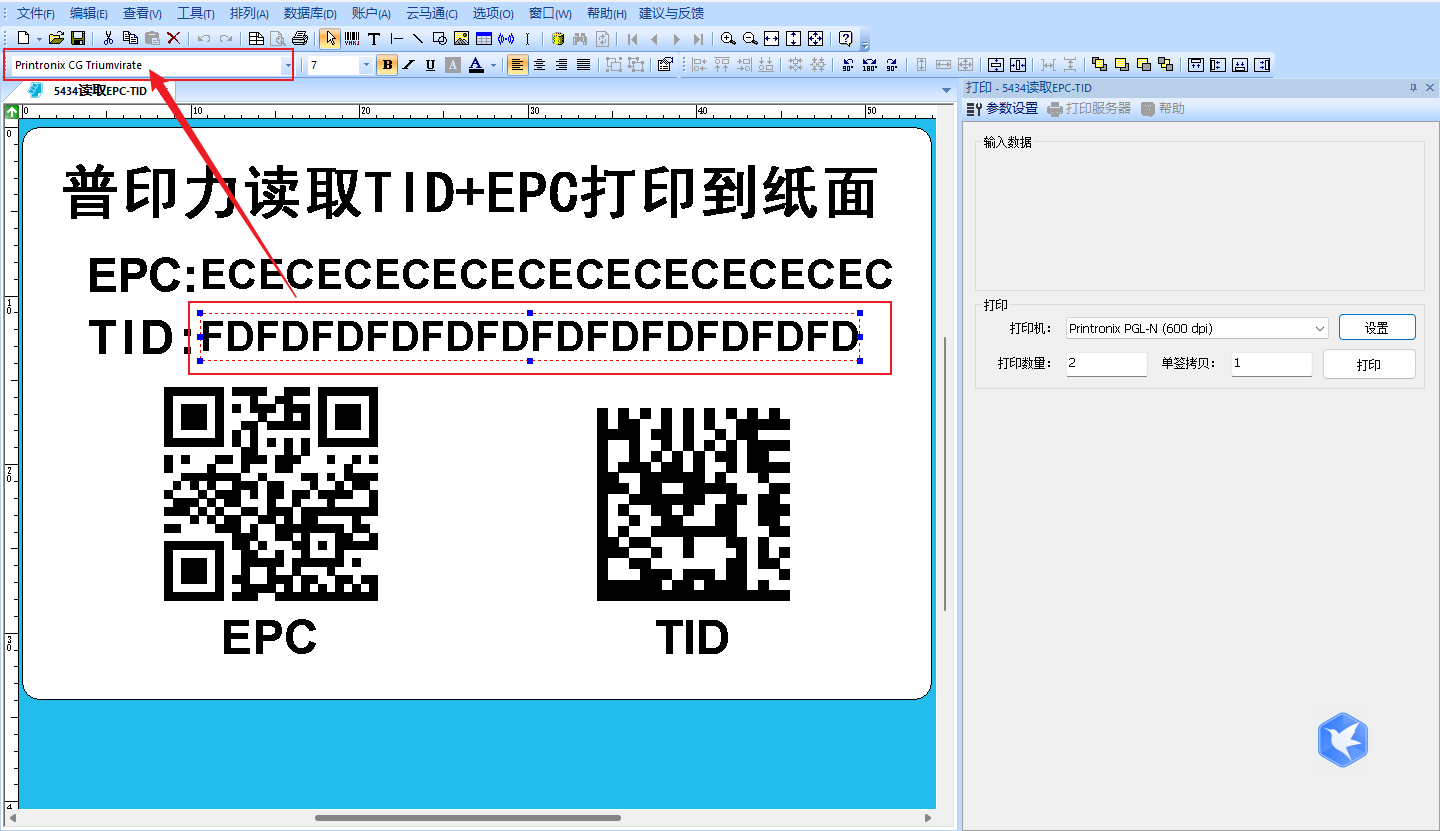Open the printer selection combo box
This screenshot has width=1440, height=831.
(1320, 328)
